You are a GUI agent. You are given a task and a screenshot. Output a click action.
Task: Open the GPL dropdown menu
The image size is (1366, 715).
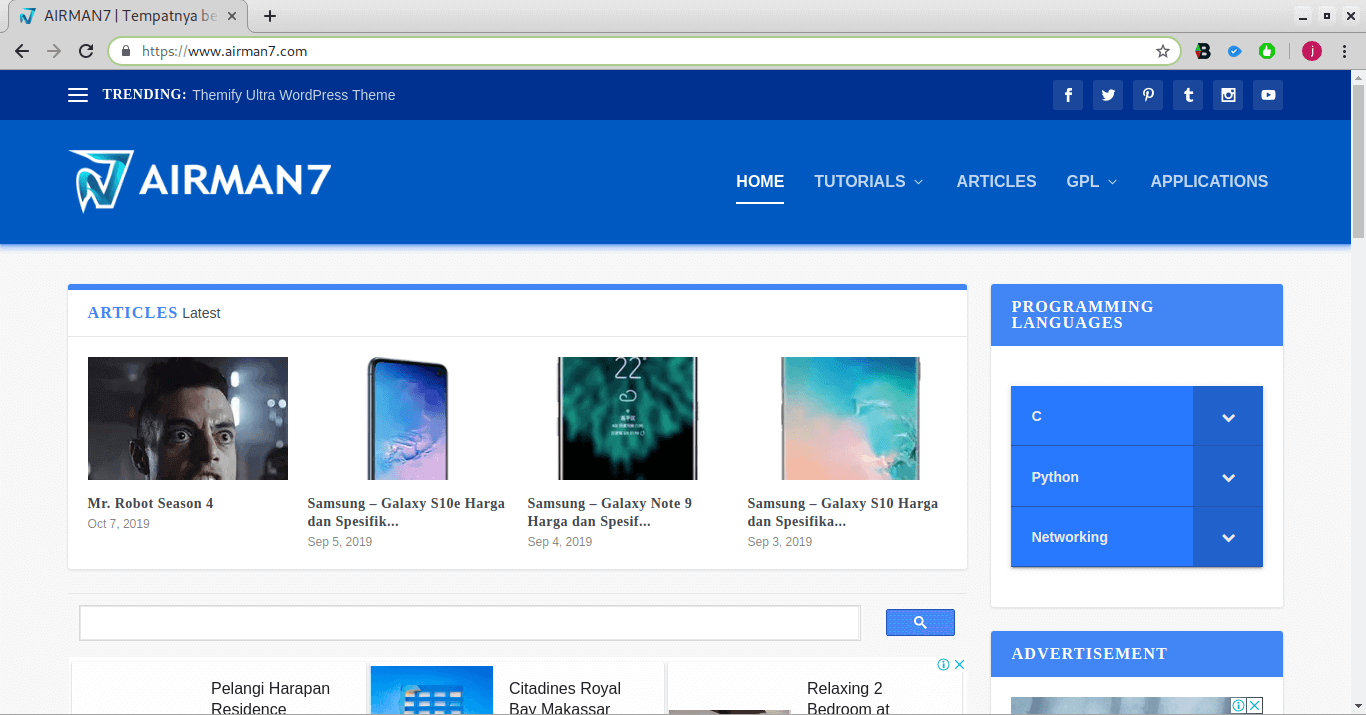(1092, 181)
